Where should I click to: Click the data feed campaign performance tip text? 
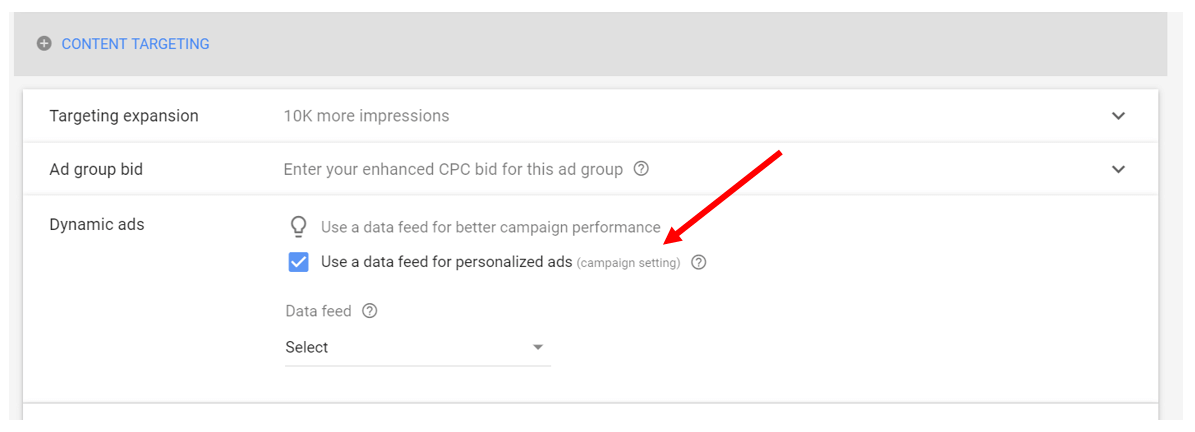click(491, 227)
